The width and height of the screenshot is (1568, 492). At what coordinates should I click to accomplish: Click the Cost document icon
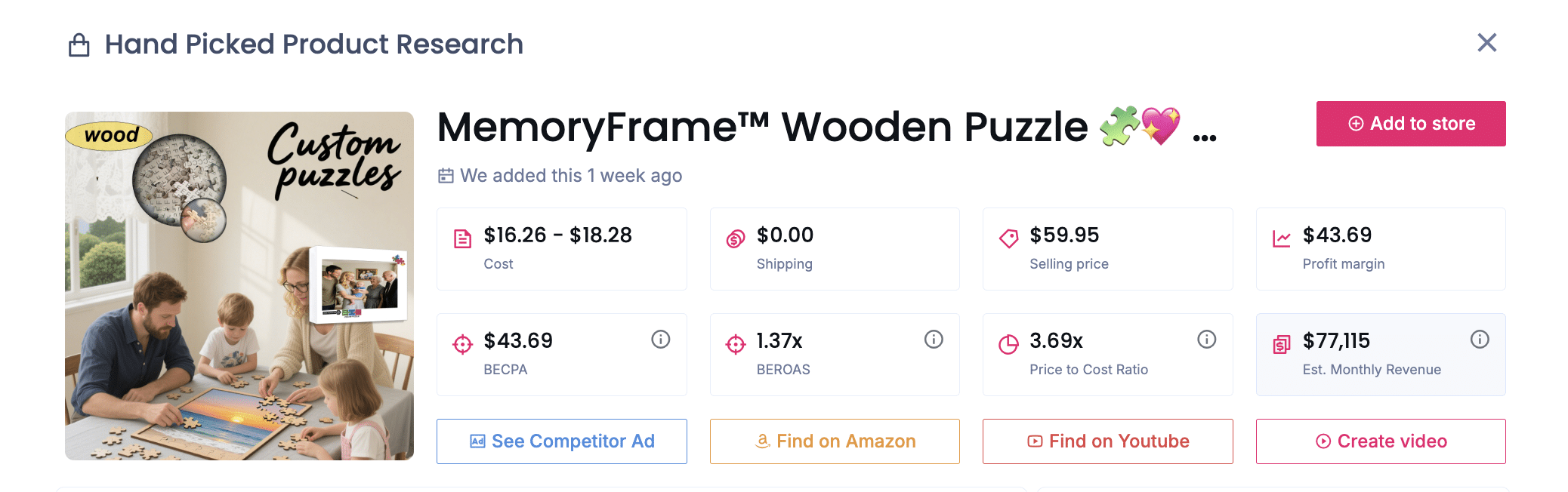coord(462,239)
